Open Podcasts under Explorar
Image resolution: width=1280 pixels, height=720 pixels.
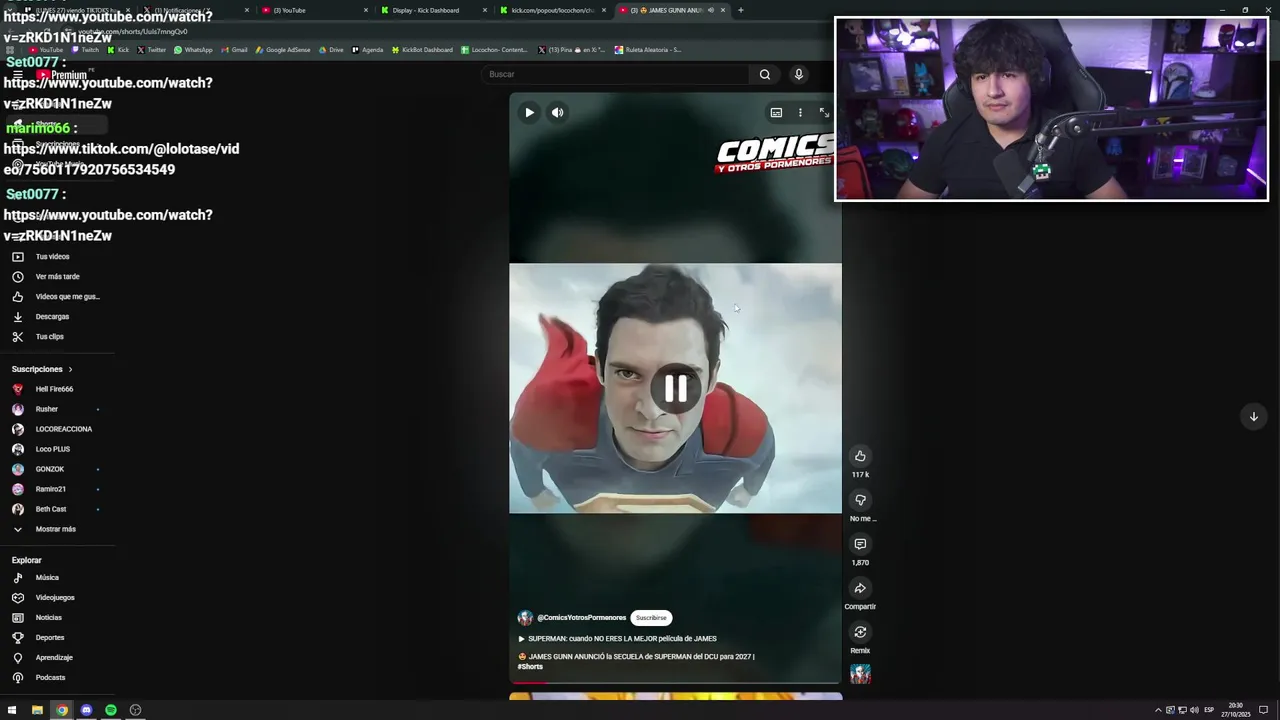click(x=50, y=678)
